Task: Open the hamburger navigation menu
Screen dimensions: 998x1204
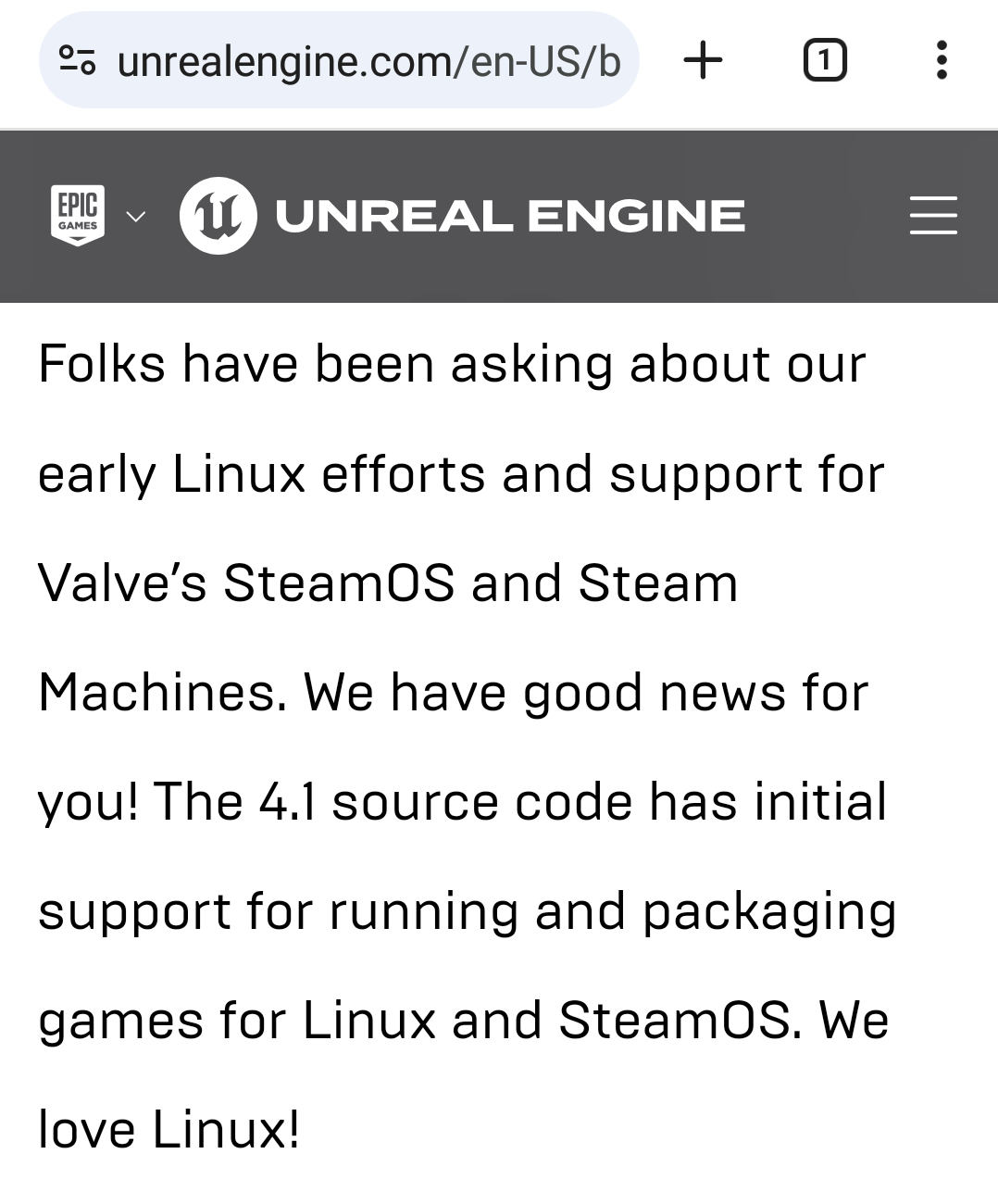Action: 932,216
